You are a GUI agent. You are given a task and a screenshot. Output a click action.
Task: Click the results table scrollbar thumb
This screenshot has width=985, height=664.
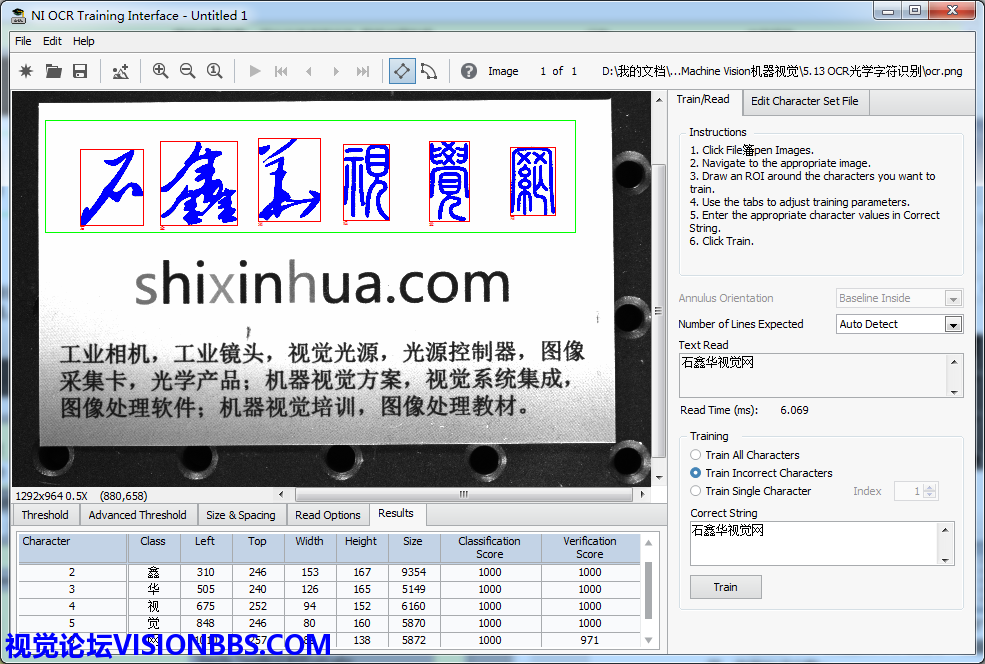coord(648,591)
